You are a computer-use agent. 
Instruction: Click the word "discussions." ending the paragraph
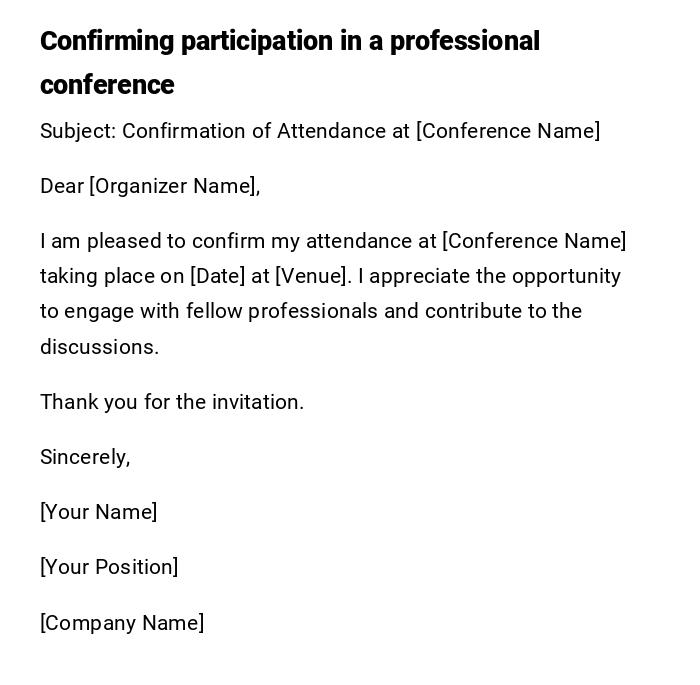(99, 347)
